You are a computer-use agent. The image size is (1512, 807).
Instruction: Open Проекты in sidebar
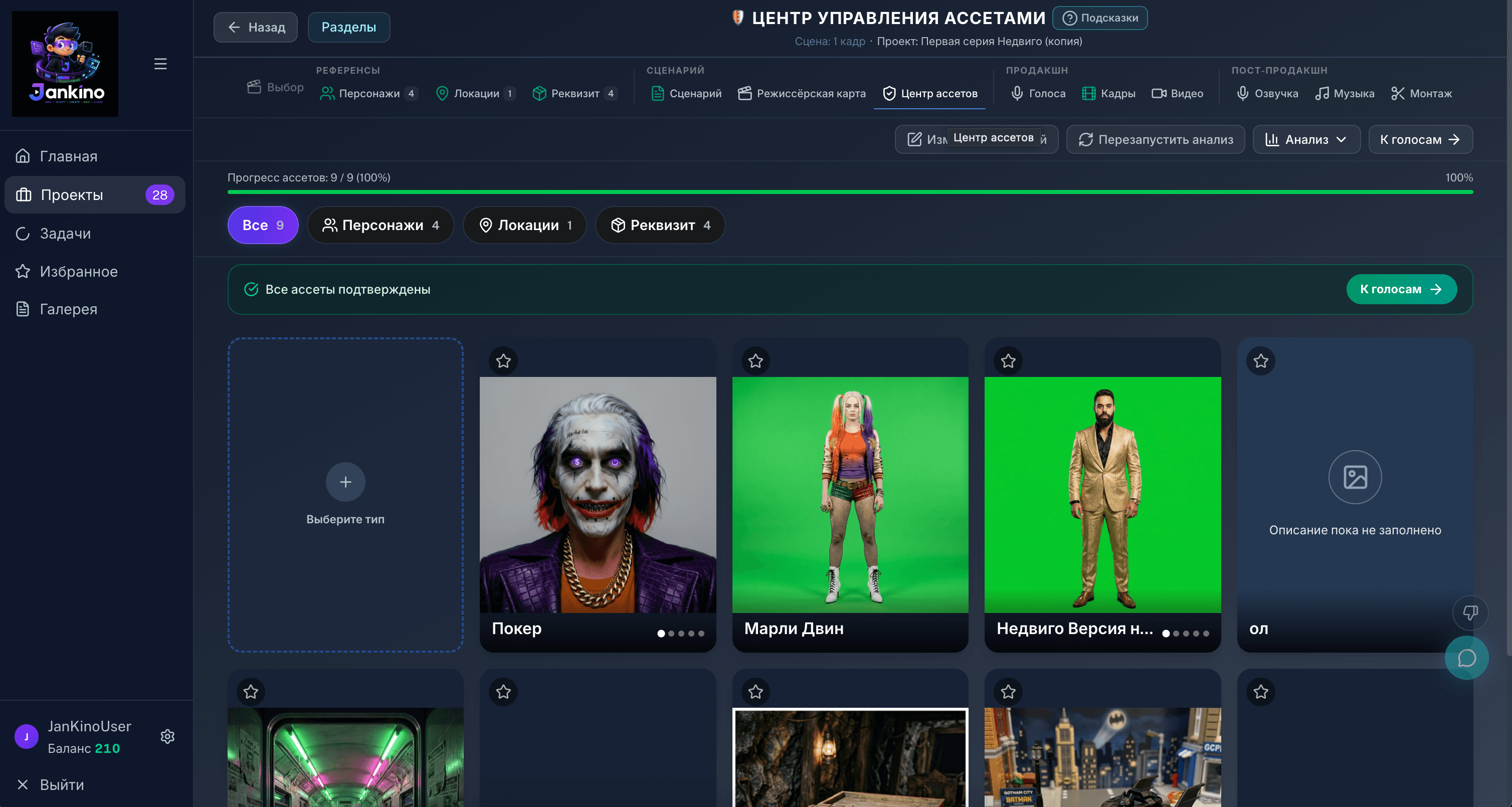pyautogui.click(x=95, y=194)
